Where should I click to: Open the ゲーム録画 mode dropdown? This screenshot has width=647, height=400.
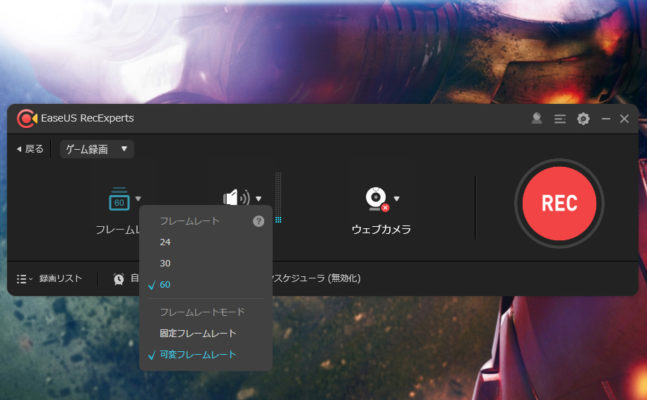pos(97,149)
